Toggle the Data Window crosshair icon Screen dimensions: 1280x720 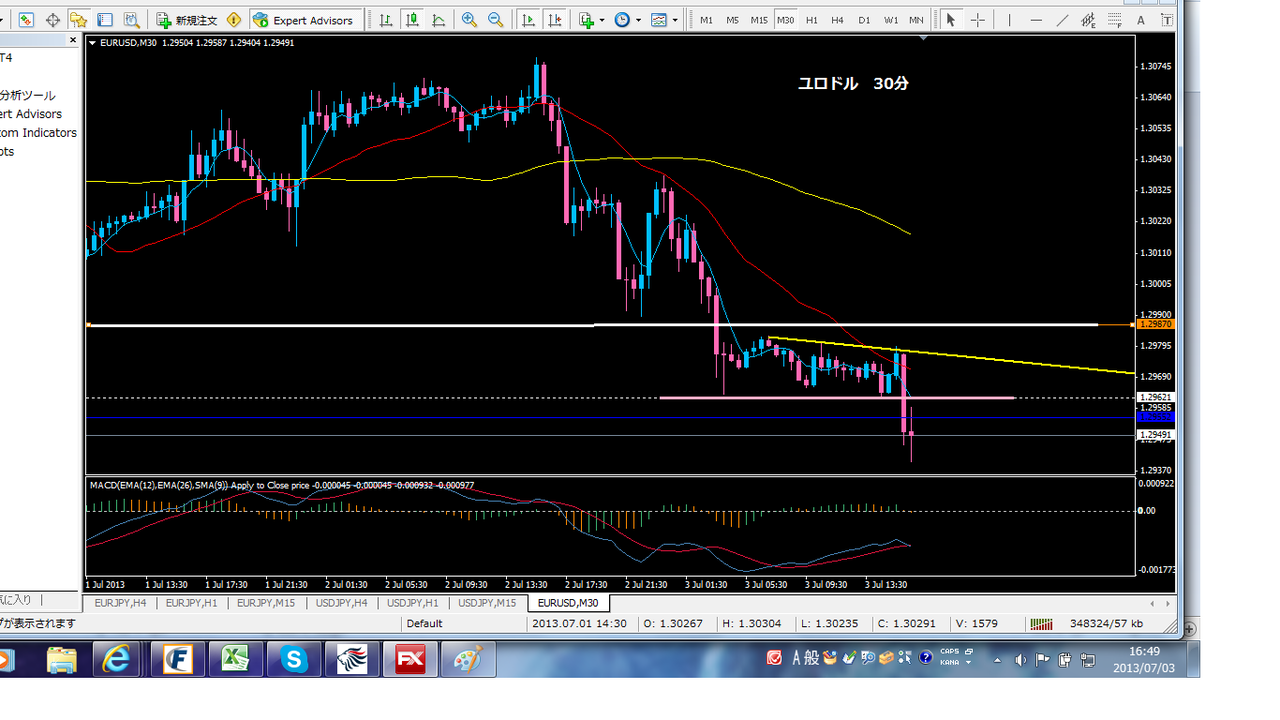(53, 20)
